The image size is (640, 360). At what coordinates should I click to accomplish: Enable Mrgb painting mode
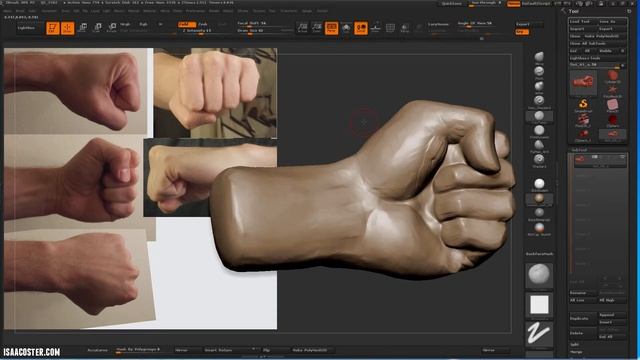(x=125, y=24)
